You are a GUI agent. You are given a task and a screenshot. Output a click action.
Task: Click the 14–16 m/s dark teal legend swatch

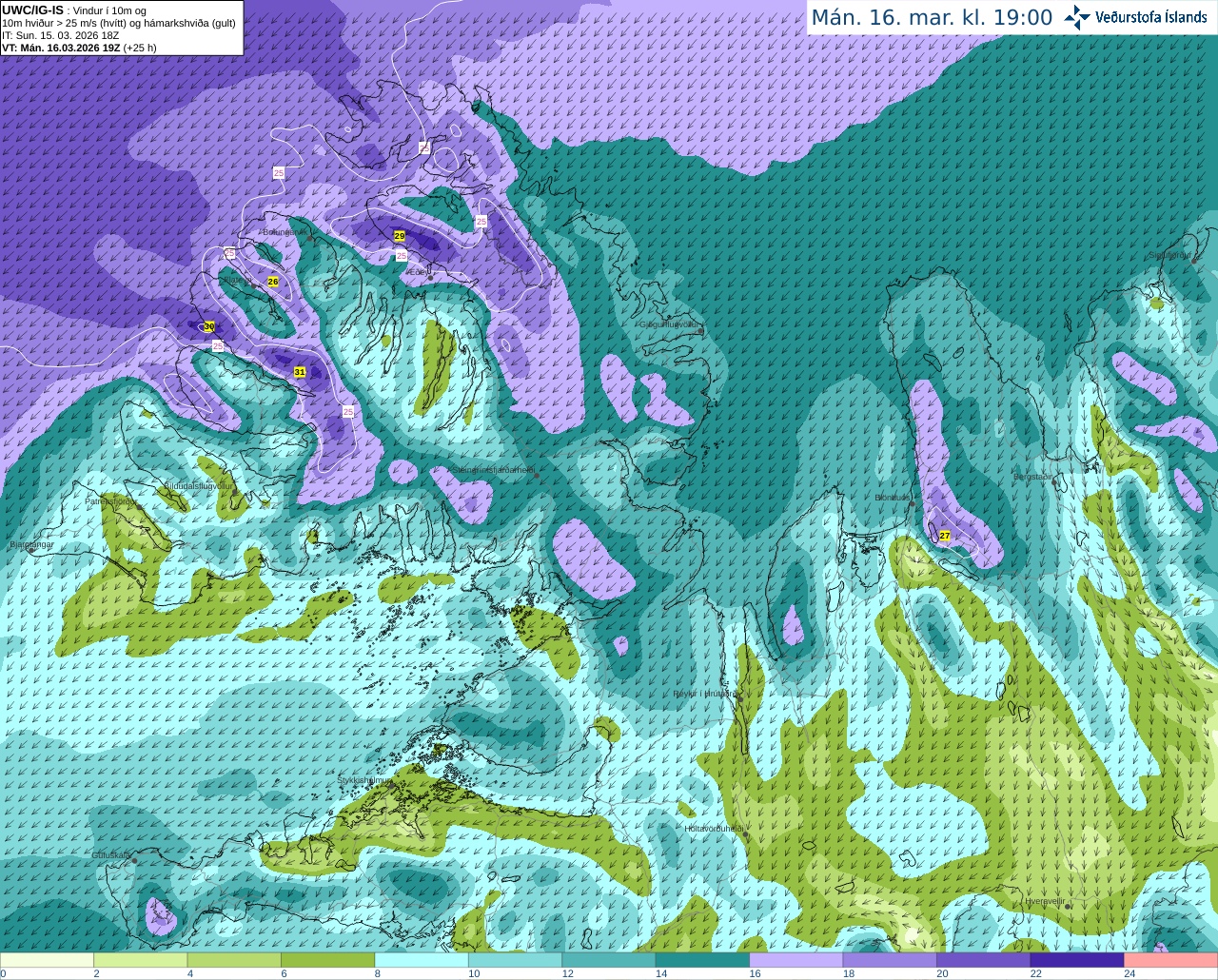pos(703,960)
